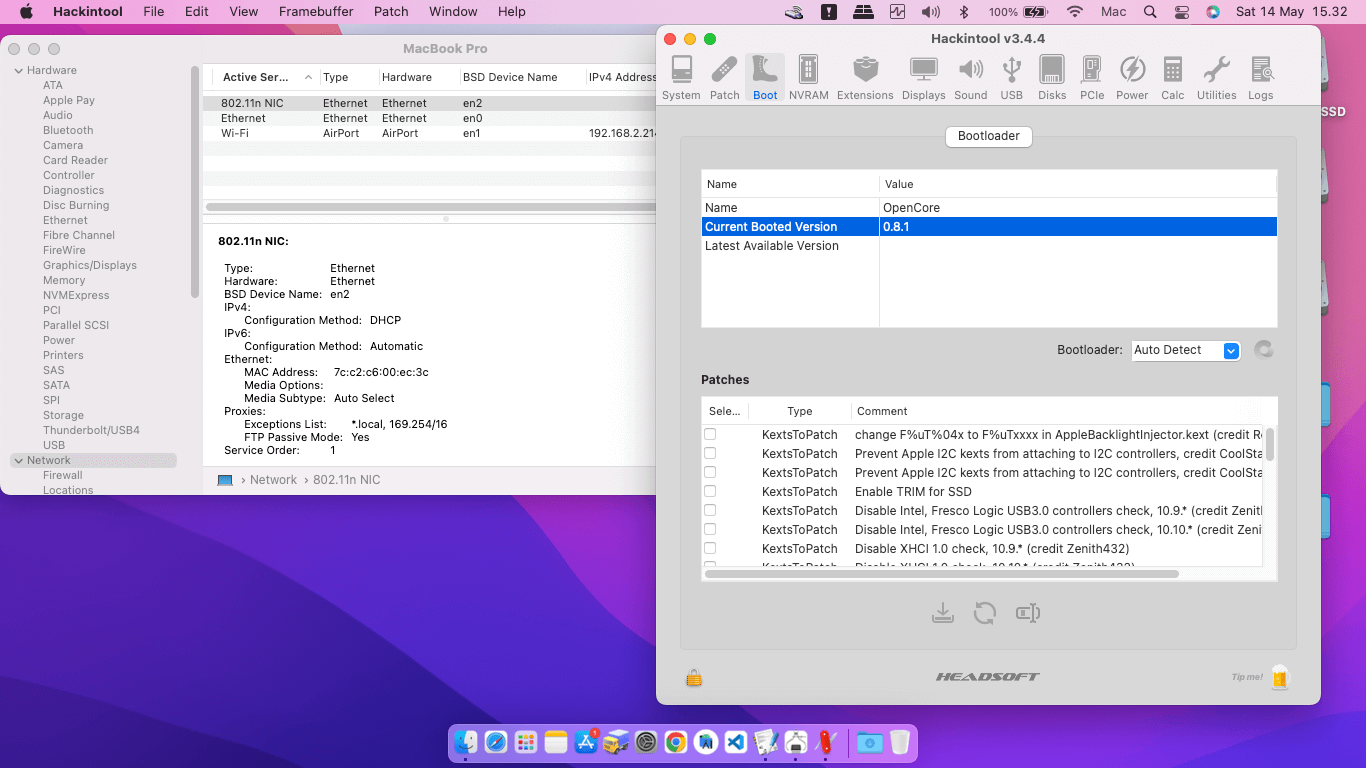Tick the Enable TRIM for SSD checkbox

tap(710, 492)
